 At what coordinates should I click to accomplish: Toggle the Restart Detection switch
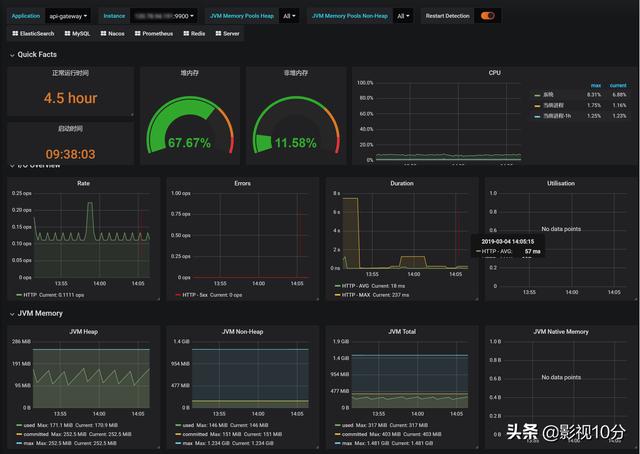click(487, 16)
